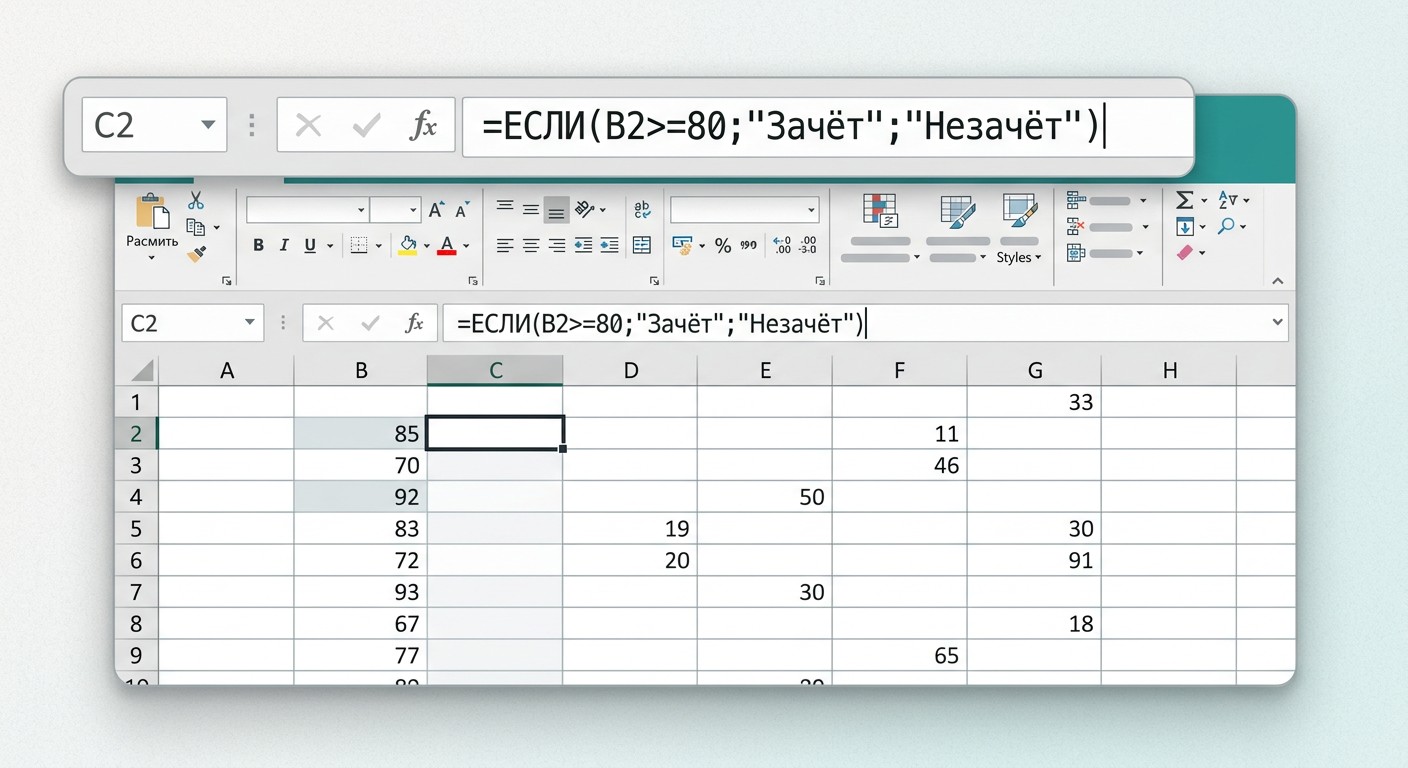The image size is (1408, 768).
Task: Cancel formula entry in worksheet bar
Action: pos(325,323)
